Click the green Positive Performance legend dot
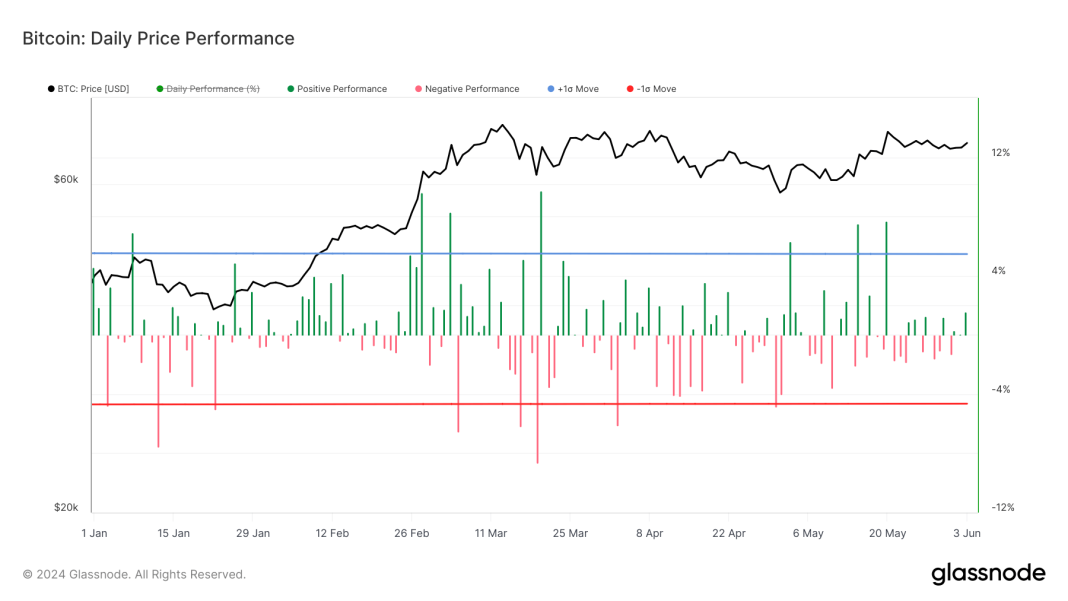Screen dimensions: 1068x601 coord(290,88)
